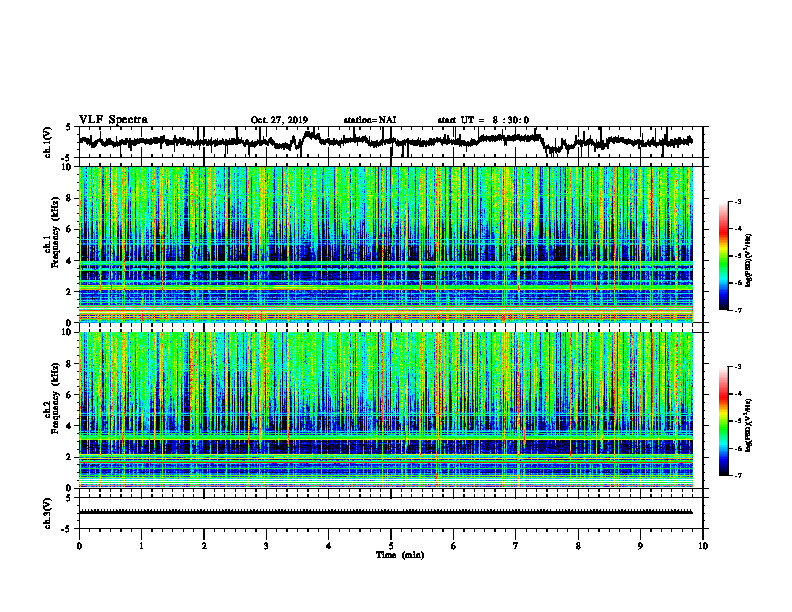Click time axis tick label "2"

[204, 546]
